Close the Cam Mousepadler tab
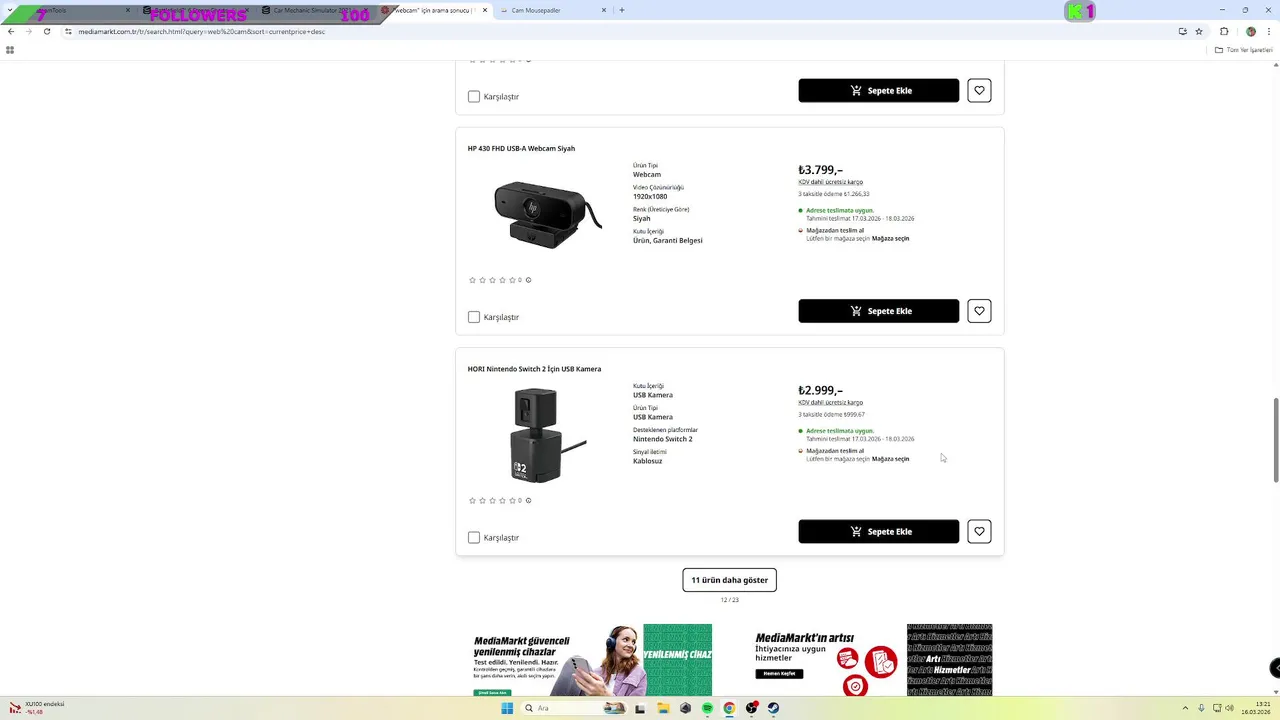The width and height of the screenshot is (1280, 720). tap(604, 10)
